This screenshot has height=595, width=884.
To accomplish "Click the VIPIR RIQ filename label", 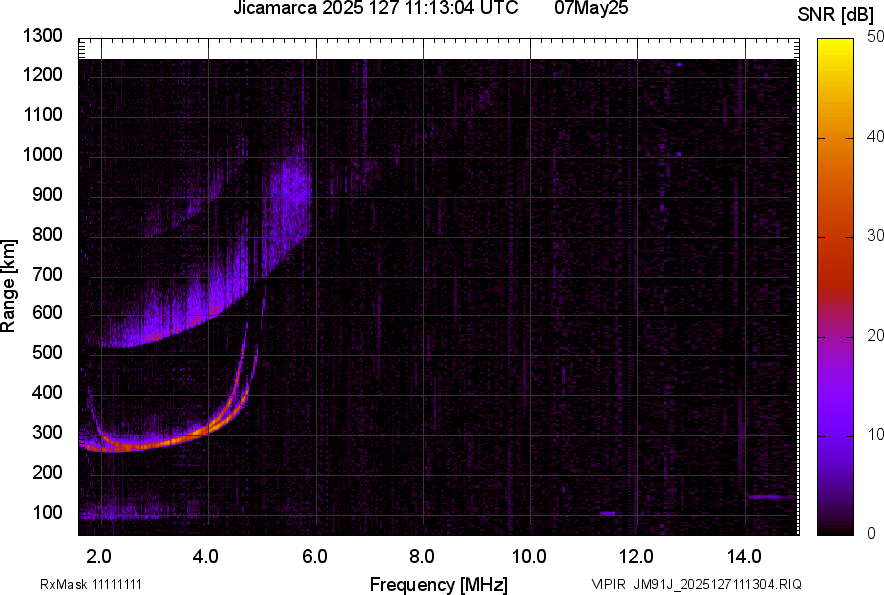I will coord(696,584).
